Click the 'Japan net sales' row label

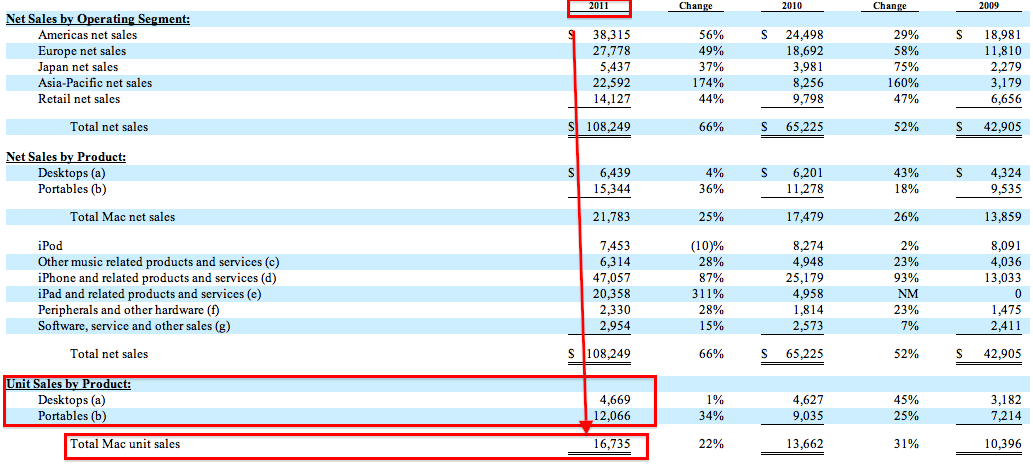[78, 67]
